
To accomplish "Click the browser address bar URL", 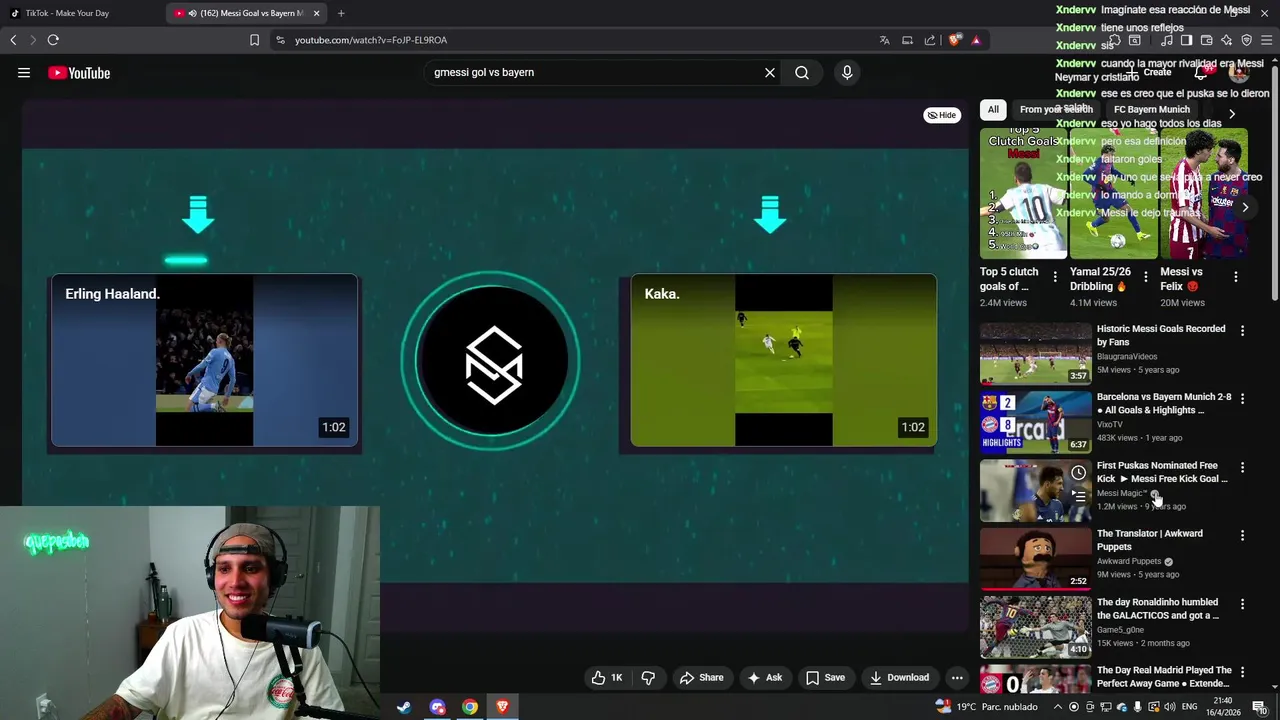I will [371, 40].
